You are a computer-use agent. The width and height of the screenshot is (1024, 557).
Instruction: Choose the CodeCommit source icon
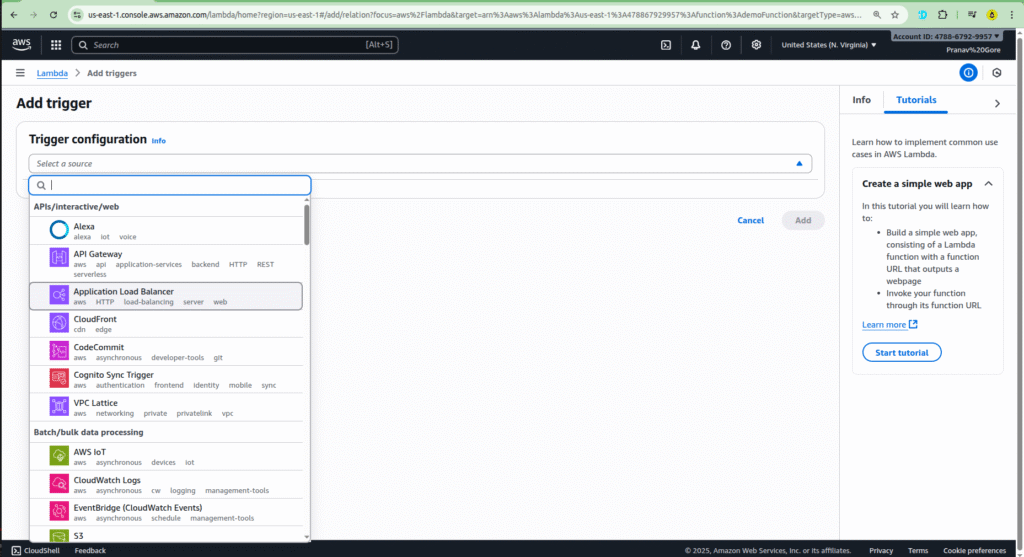pos(59,351)
